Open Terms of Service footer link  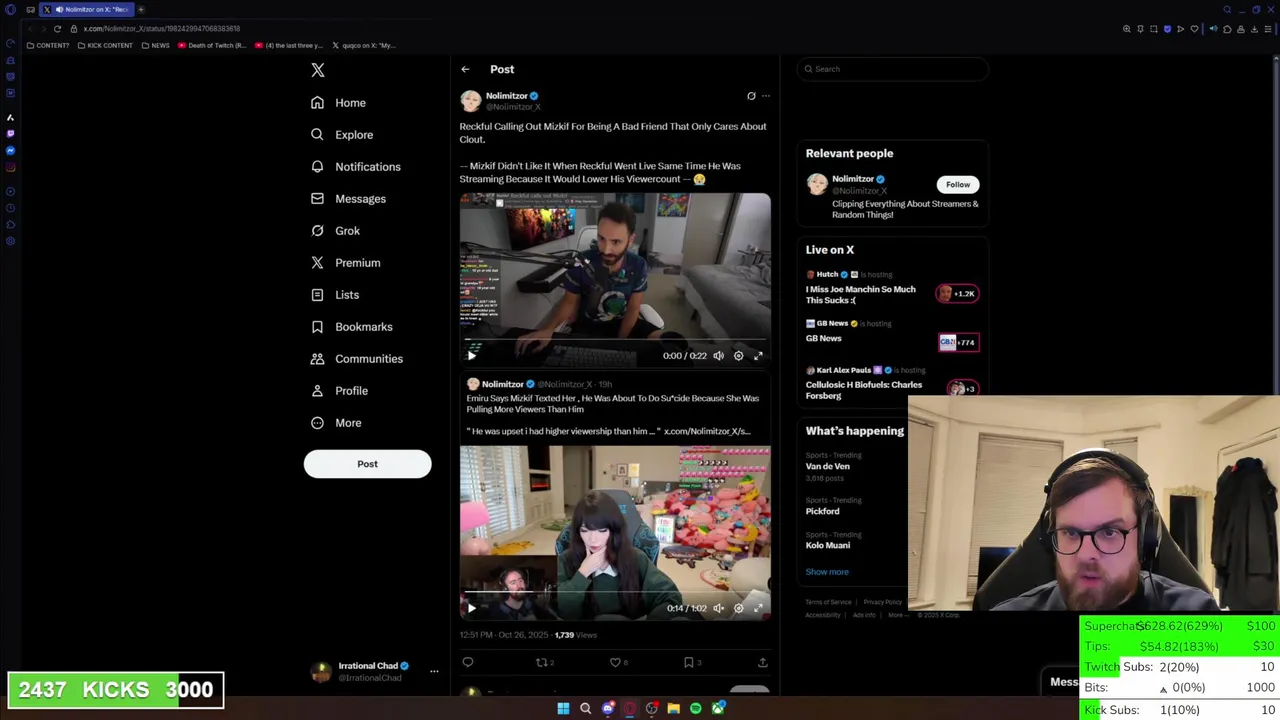(828, 602)
